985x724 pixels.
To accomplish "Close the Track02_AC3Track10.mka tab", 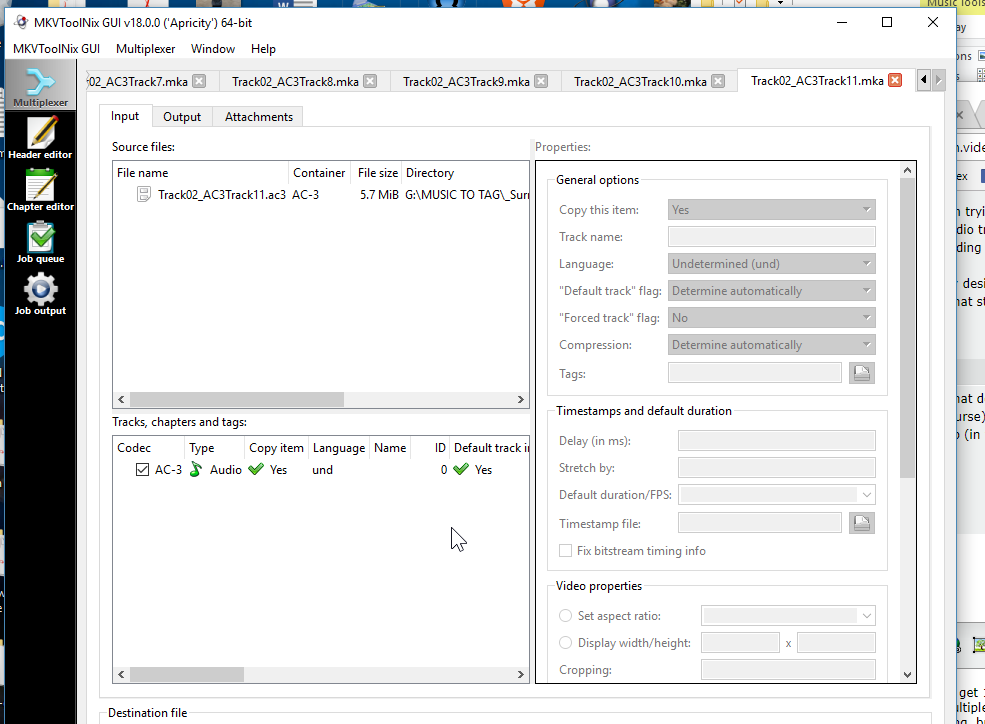I will (719, 81).
